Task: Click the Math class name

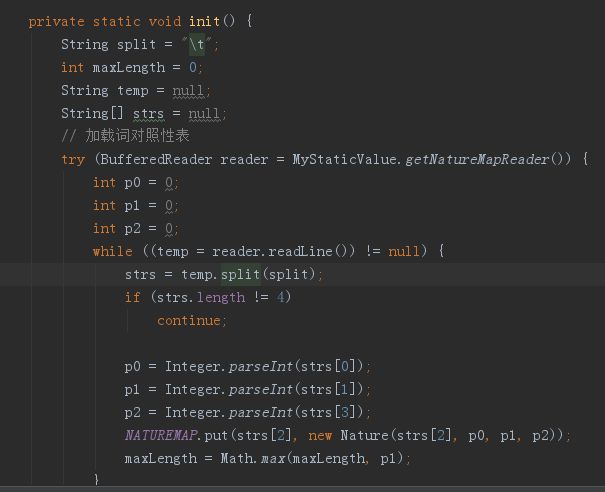Action: tap(236, 458)
